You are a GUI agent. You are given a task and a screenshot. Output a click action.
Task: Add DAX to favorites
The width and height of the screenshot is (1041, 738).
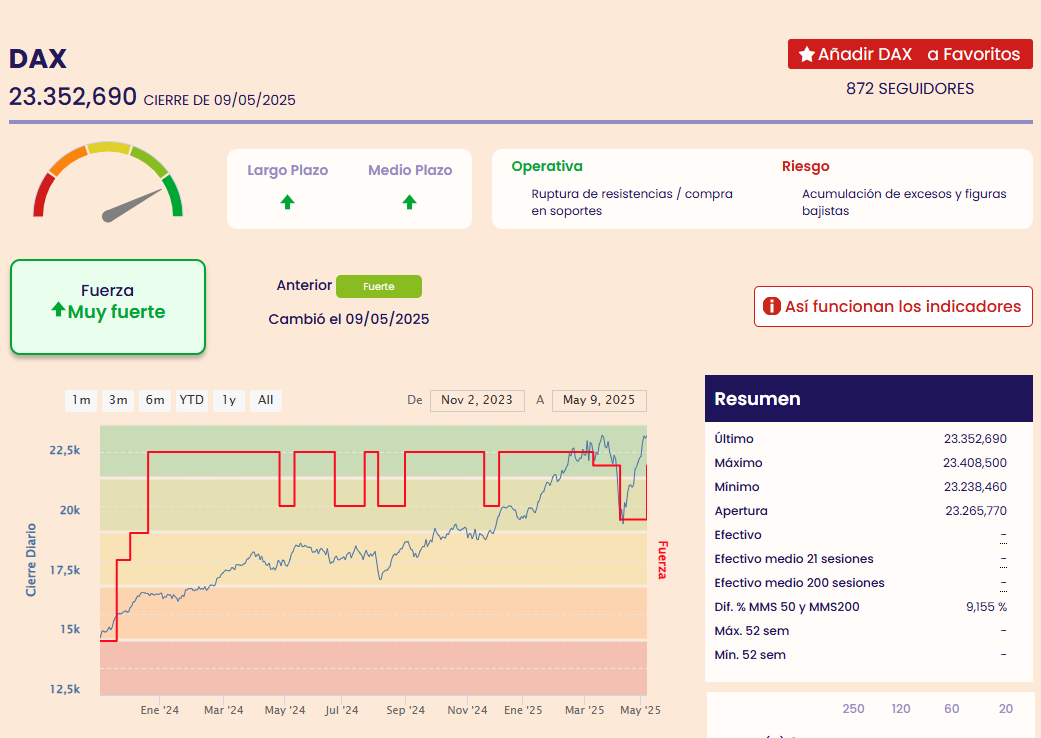910,54
